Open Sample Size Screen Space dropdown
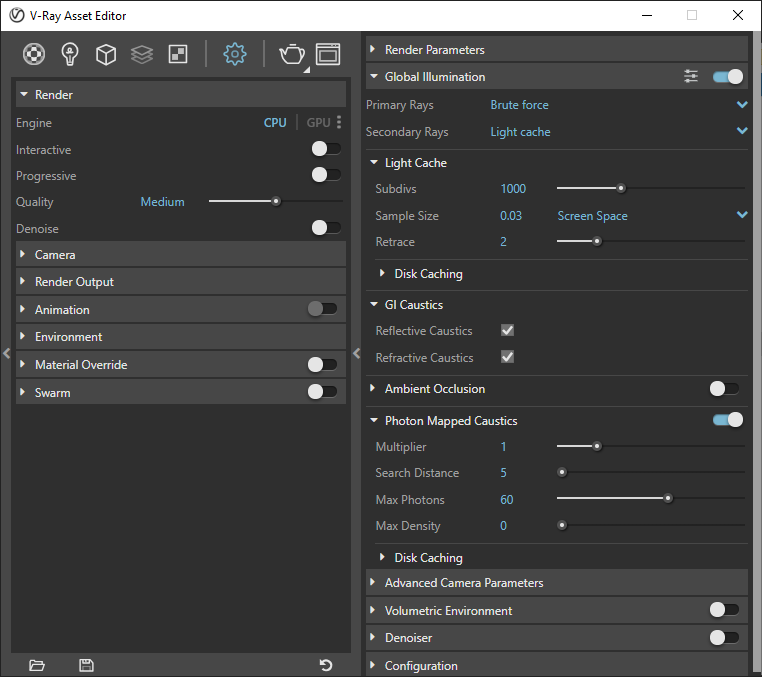 click(652, 215)
